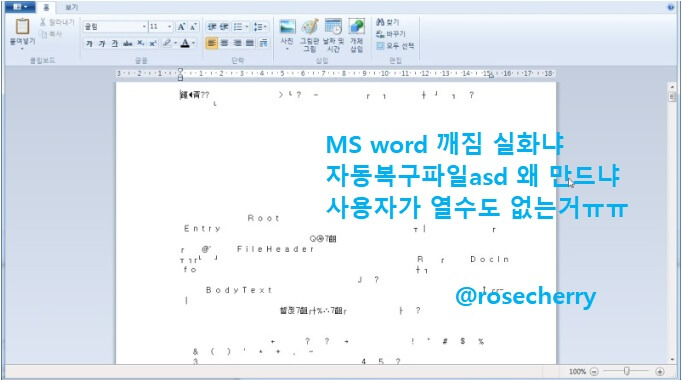Expand the 사진 picture options arrow

[287, 49]
